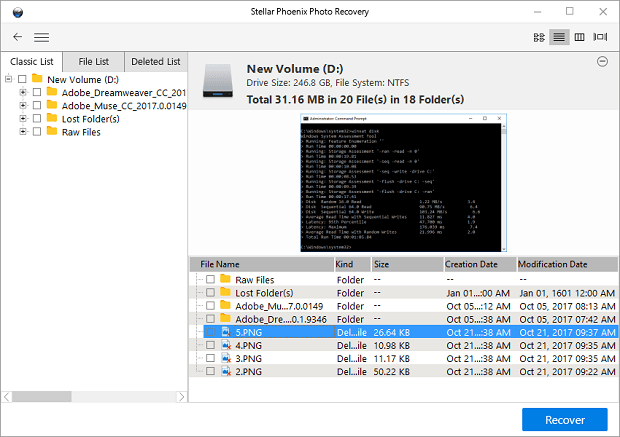Click the command prompt preview image

[x=403, y=183]
